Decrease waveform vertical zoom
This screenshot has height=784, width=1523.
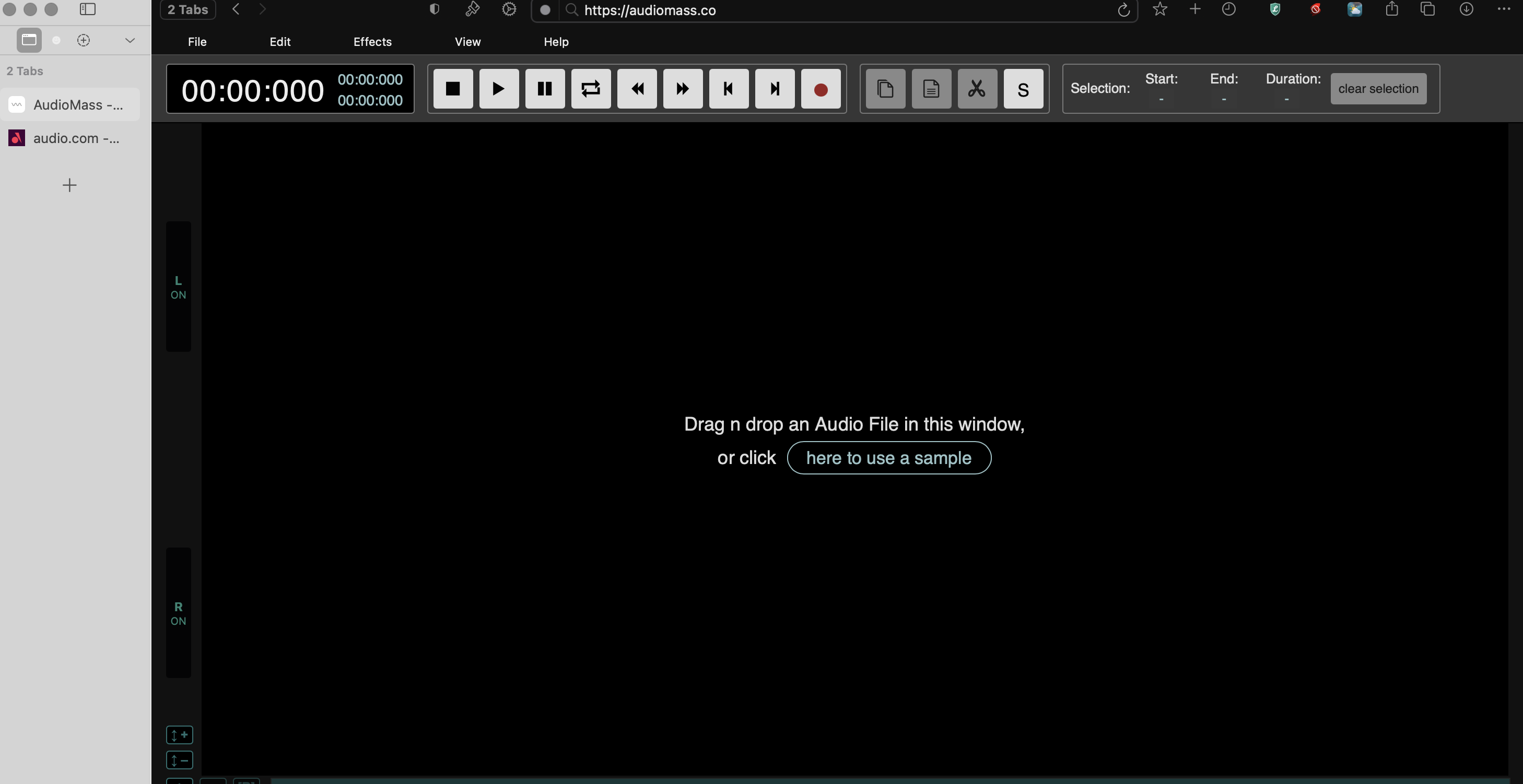pos(179,761)
